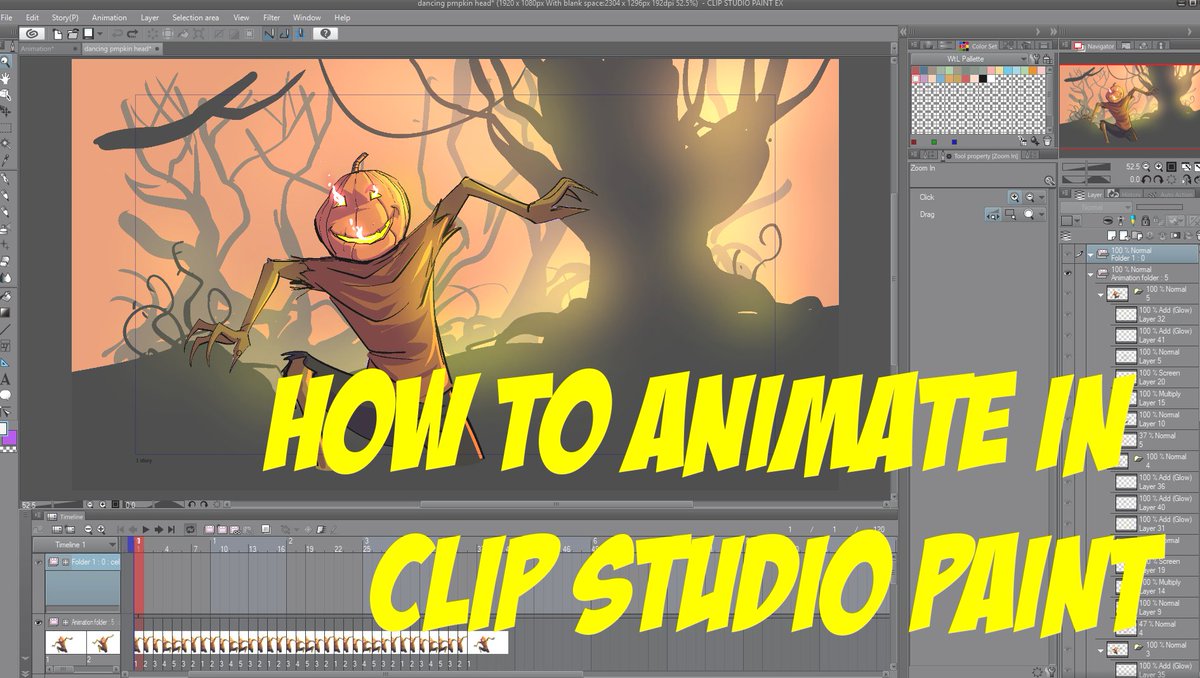Select the Hand move tool
This screenshot has width=1200, height=678.
6,78
